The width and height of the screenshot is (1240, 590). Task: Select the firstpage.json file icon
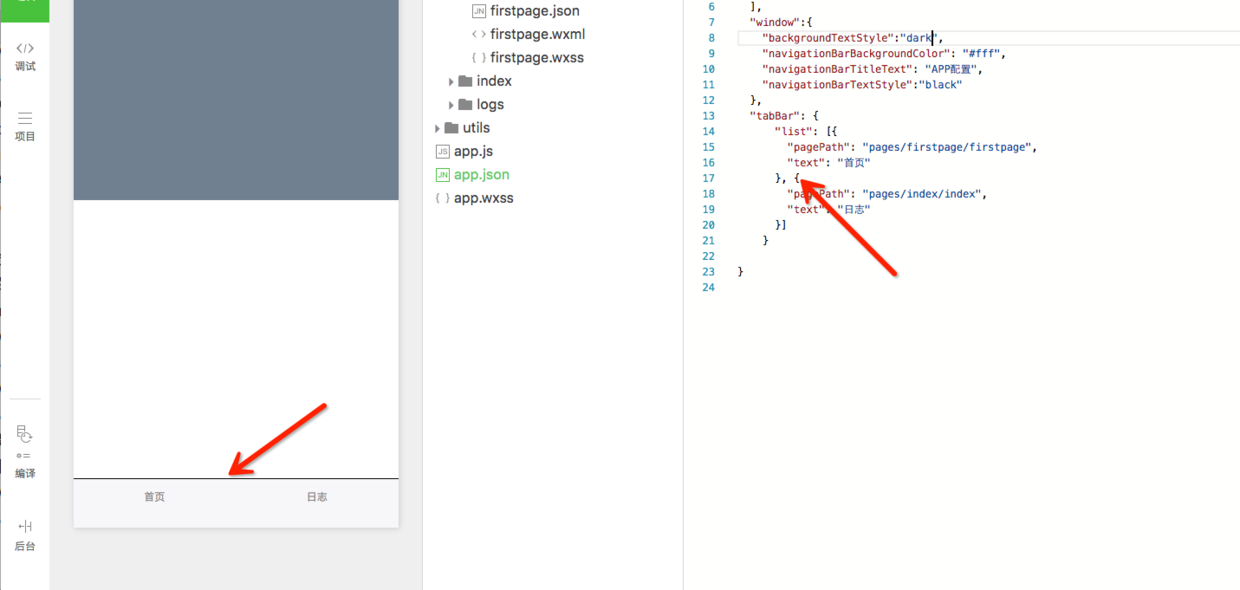[x=479, y=11]
